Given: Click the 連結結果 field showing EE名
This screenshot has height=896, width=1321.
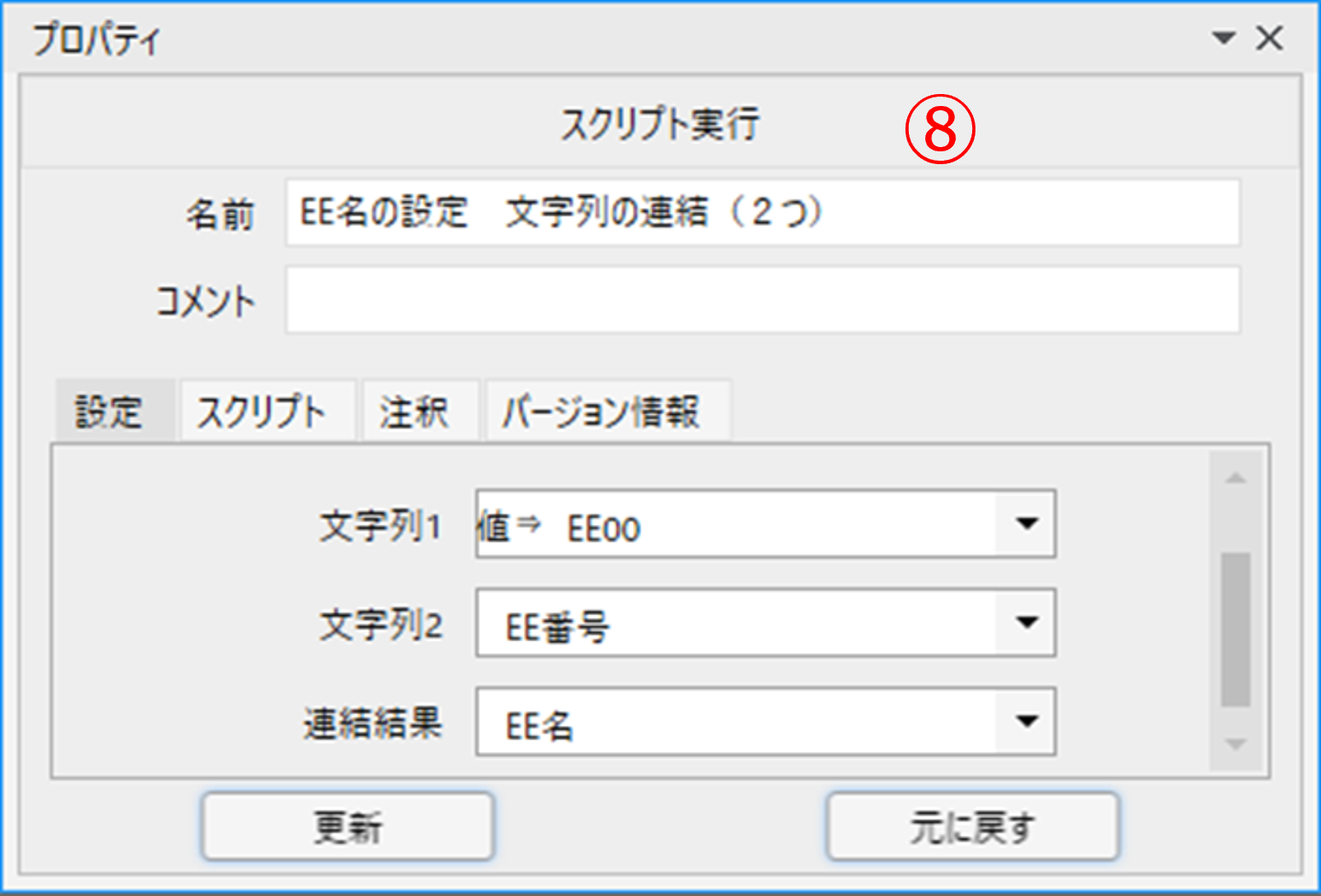Looking at the screenshot, I should point(735,724).
